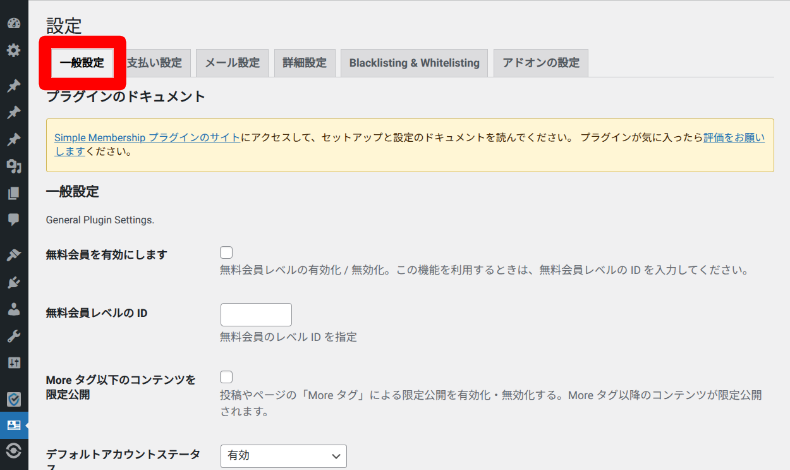790x470 pixels.
Task: Open the topmost pushpin icon in sidebar
Action: [14, 86]
